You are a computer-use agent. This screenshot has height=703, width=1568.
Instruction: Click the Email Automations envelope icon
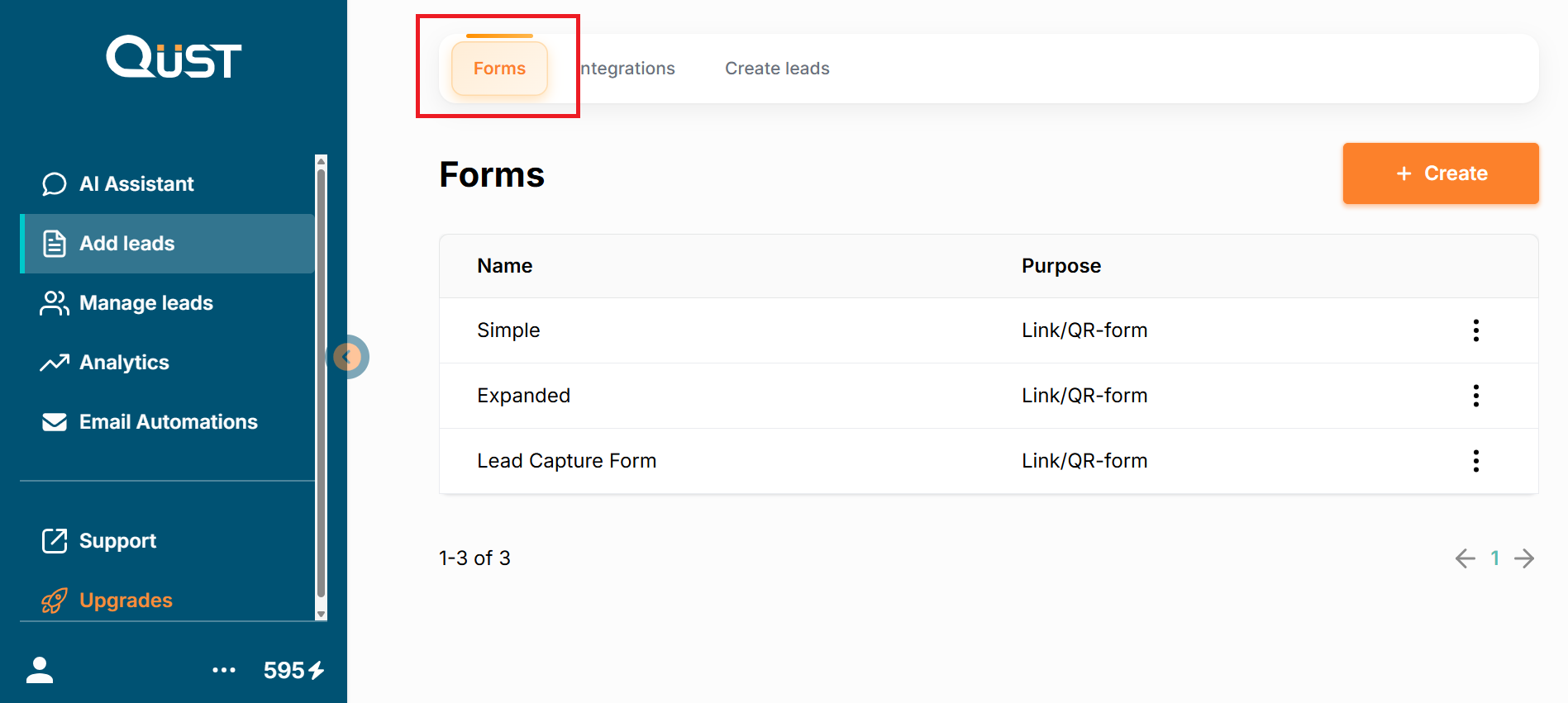(x=55, y=422)
